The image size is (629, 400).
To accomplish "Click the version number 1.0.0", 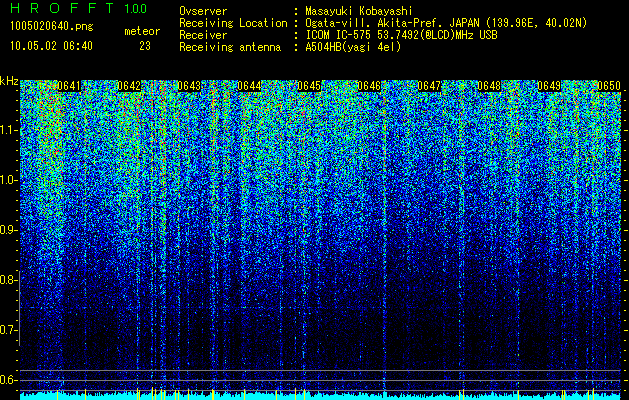I will [135, 9].
